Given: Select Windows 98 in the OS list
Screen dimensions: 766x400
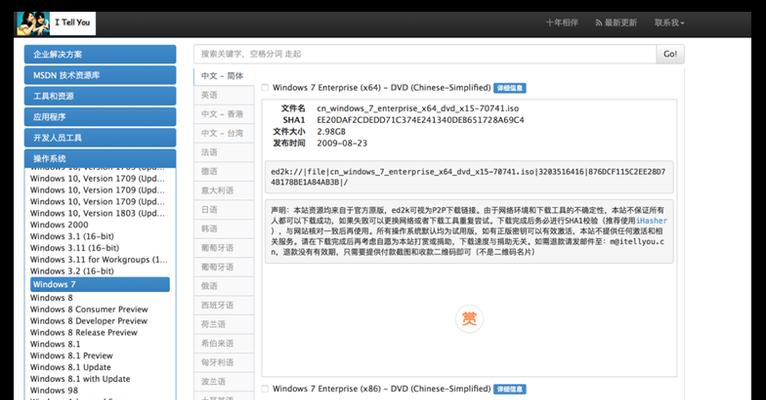Looking at the screenshot, I should 54,390.
